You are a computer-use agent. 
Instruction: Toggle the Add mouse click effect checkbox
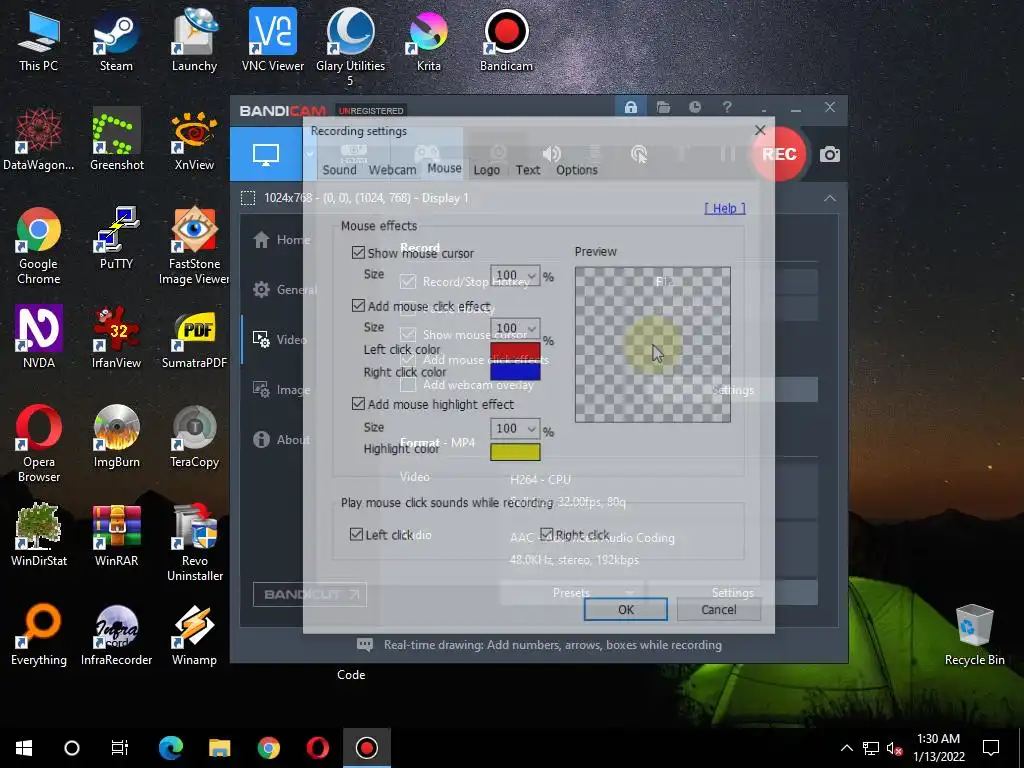pos(359,306)
